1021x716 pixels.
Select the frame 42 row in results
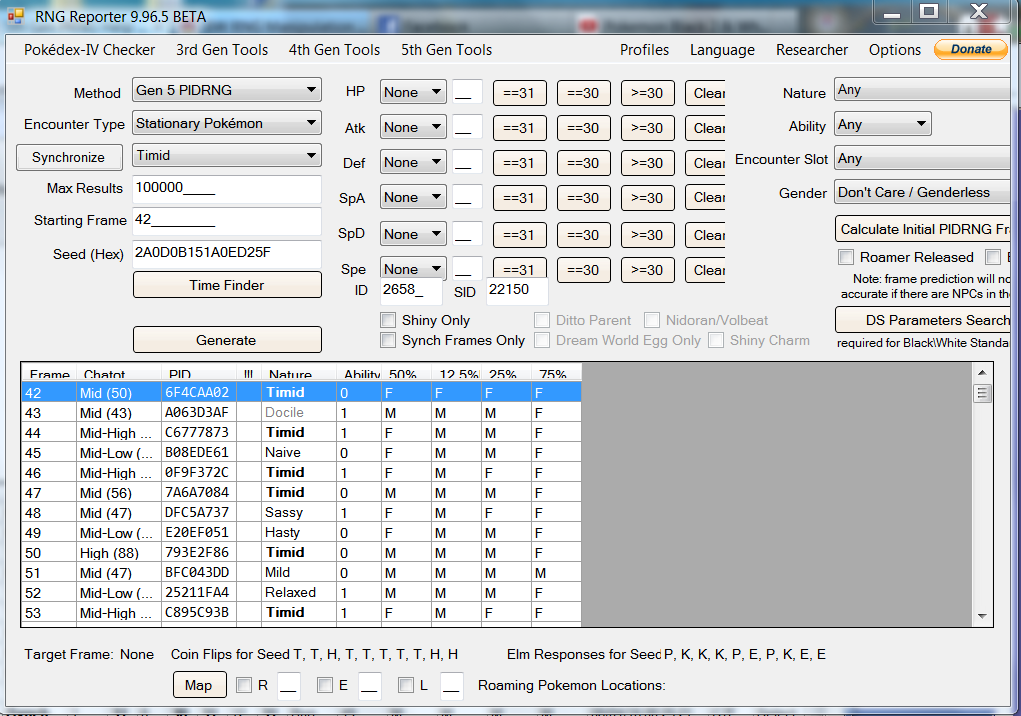click(301, 392)
